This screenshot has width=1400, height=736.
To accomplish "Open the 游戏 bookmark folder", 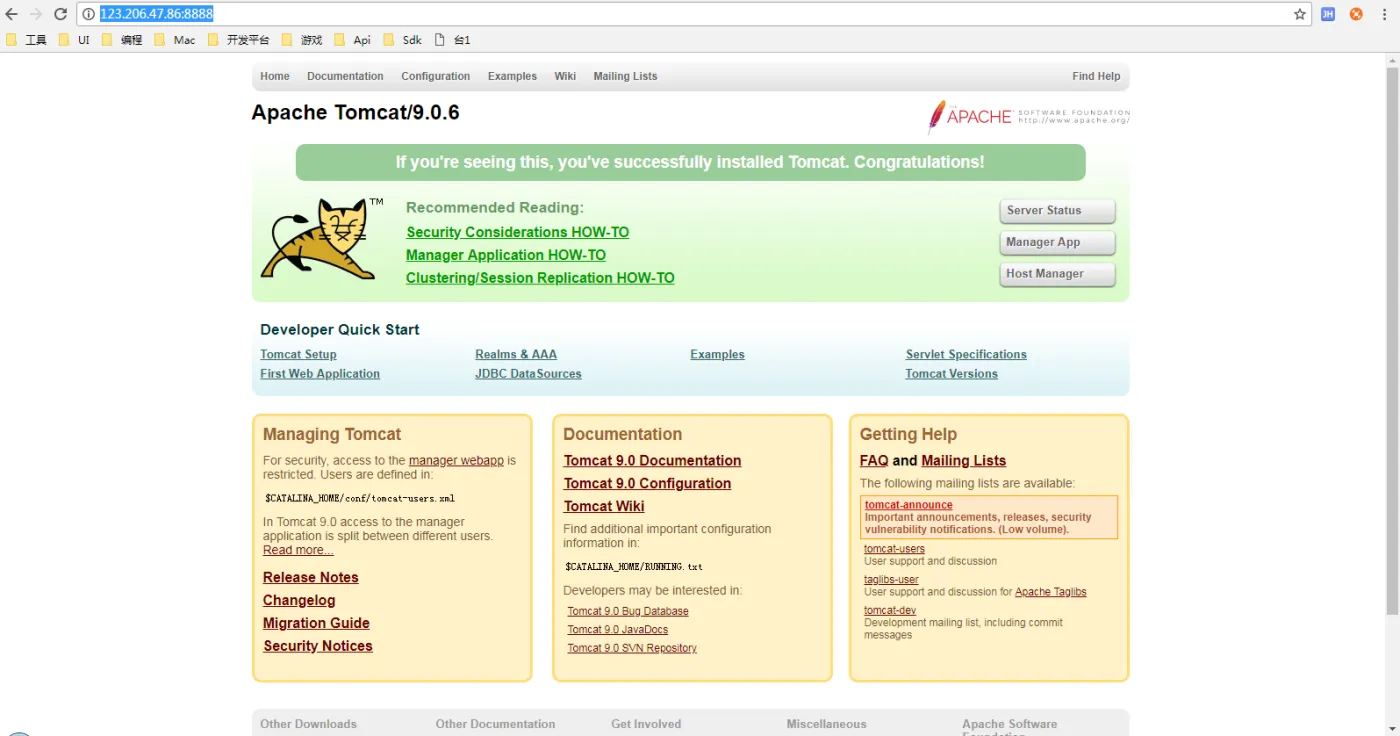I will pos(302,40).
